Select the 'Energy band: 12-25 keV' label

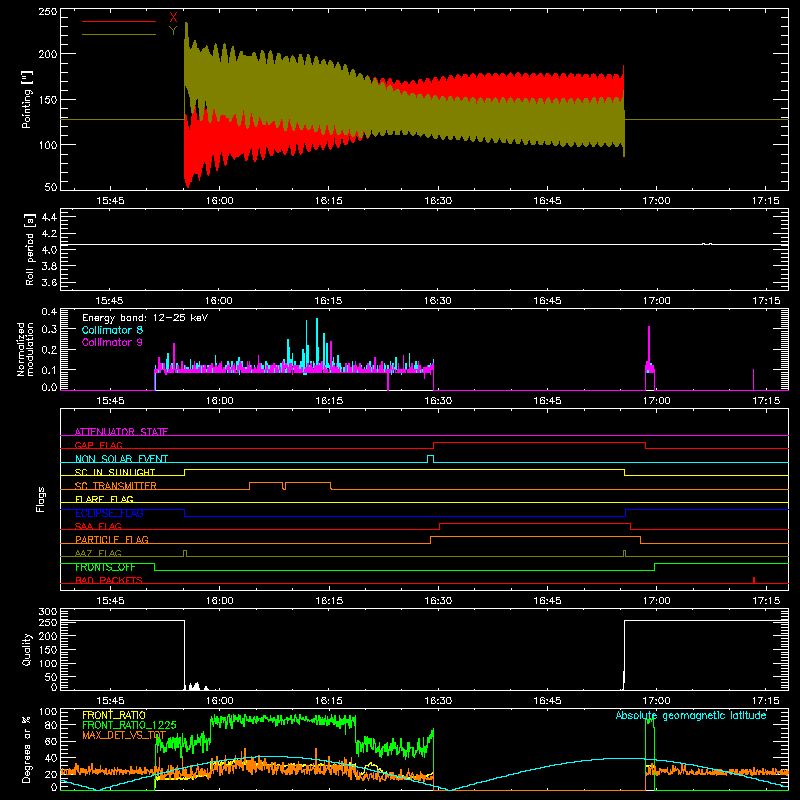click(145, 318)
